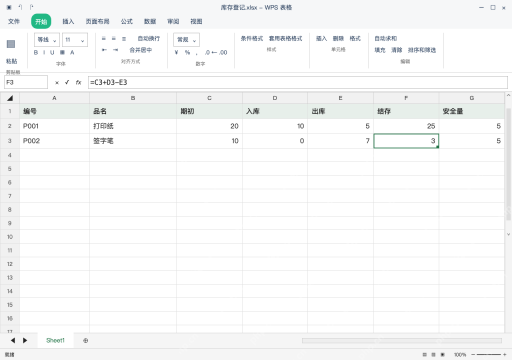
Task: Cancel formula entry with the X icon
Action: coord(57,82)
